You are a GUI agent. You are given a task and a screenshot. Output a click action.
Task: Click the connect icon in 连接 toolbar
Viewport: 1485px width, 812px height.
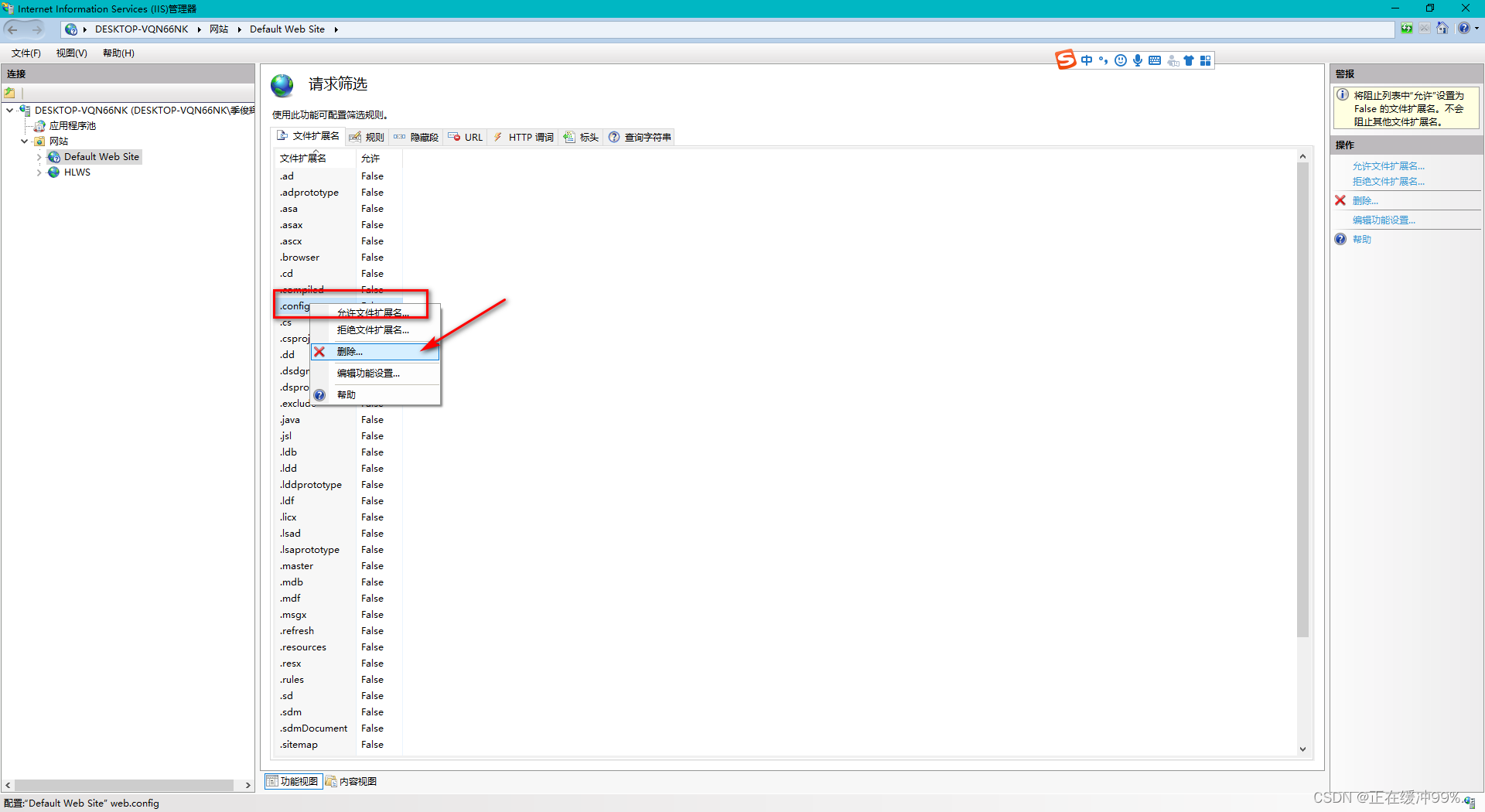click(x=10, y=93)
